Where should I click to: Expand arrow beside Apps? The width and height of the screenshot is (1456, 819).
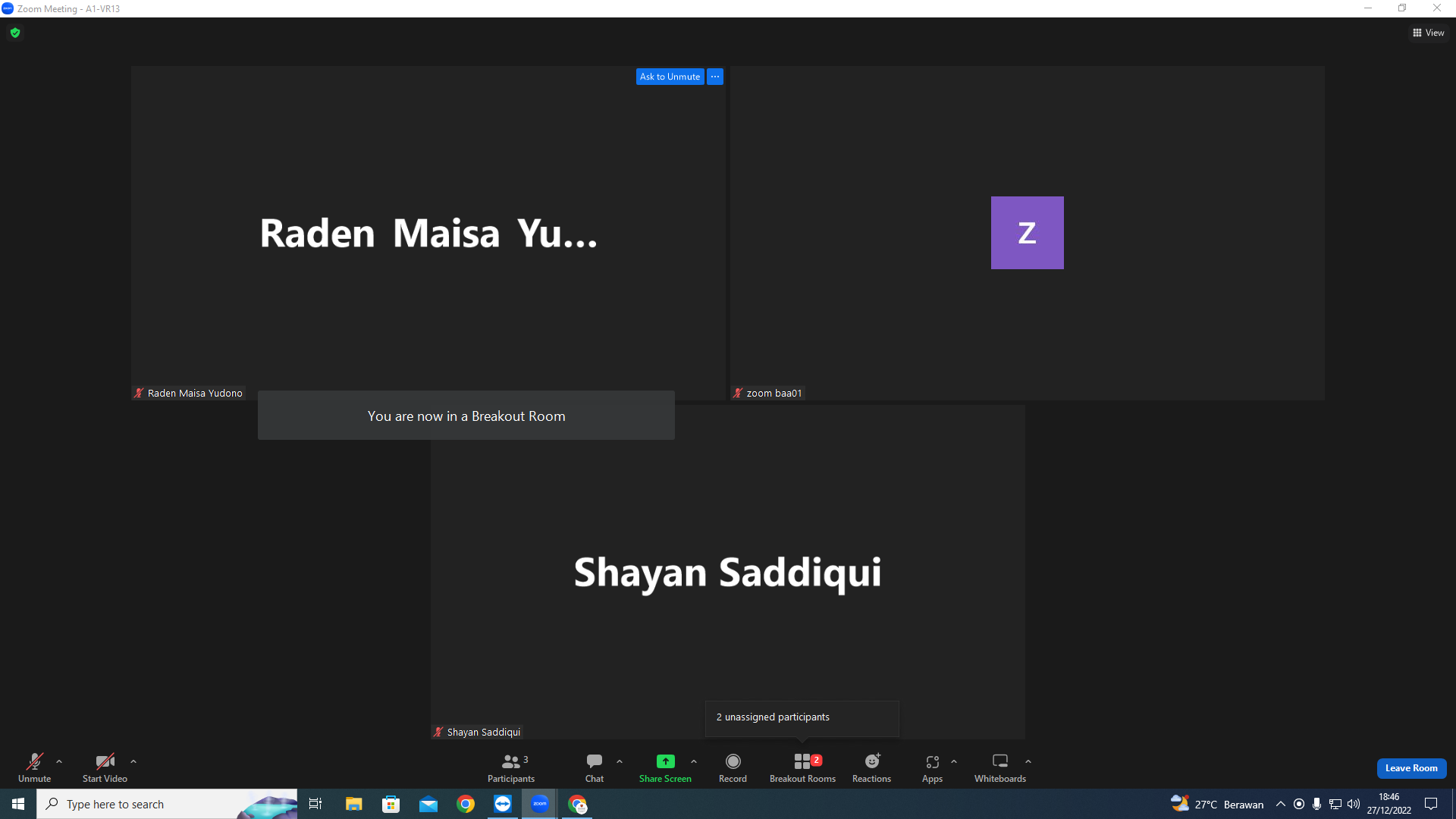(x=954, y=761)
